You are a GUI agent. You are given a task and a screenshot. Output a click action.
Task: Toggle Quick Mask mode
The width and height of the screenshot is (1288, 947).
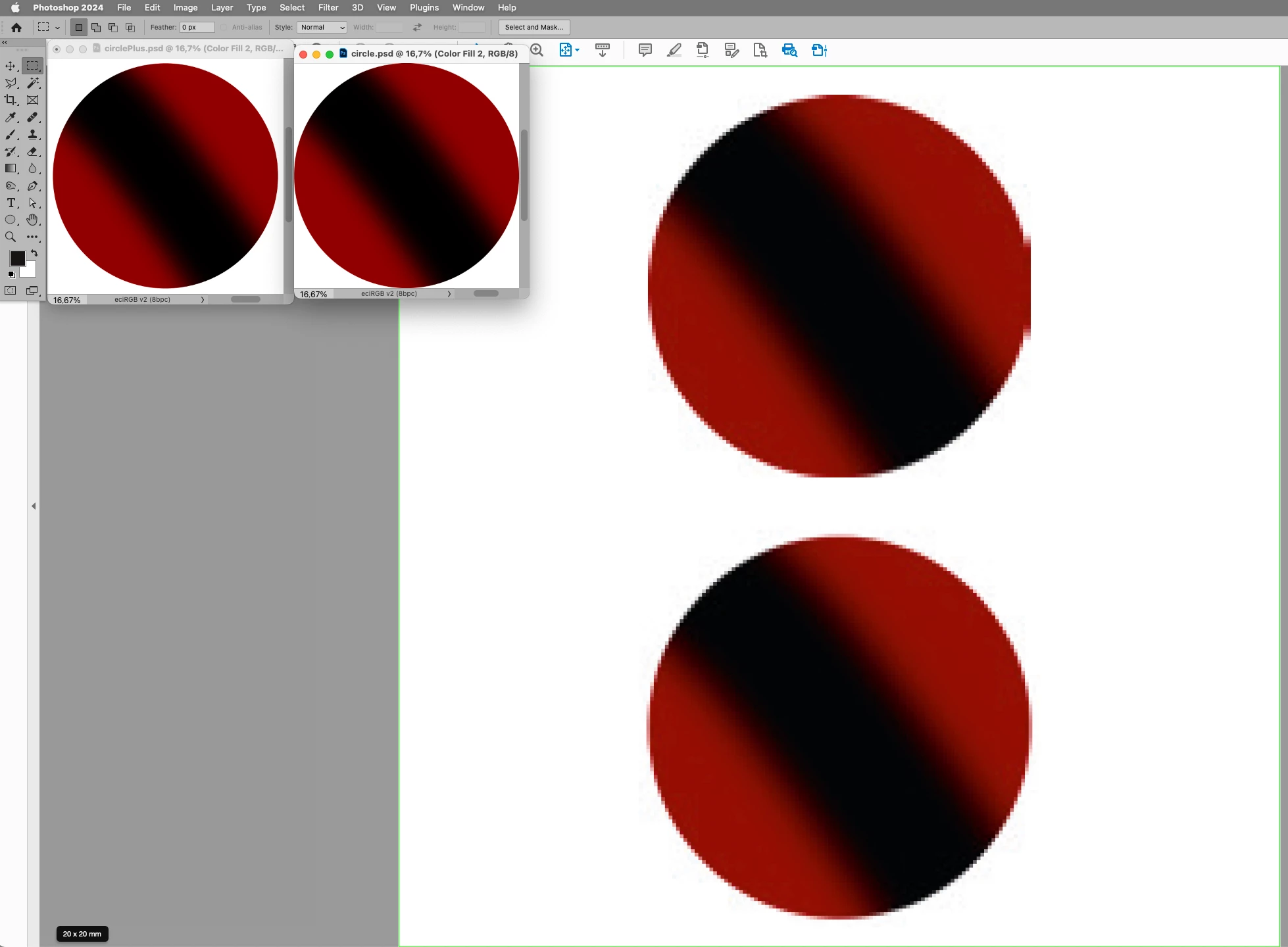(11, 291)
